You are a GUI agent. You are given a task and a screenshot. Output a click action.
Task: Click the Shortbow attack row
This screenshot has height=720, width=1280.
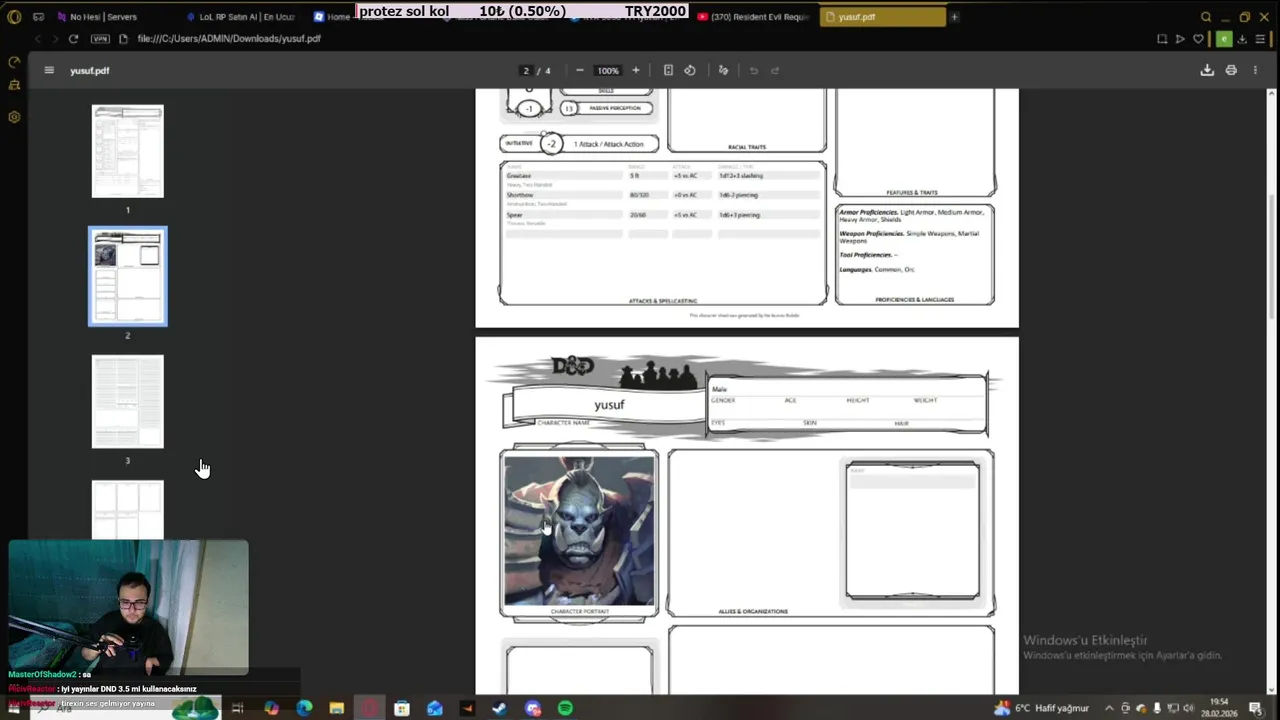point(663,195)
